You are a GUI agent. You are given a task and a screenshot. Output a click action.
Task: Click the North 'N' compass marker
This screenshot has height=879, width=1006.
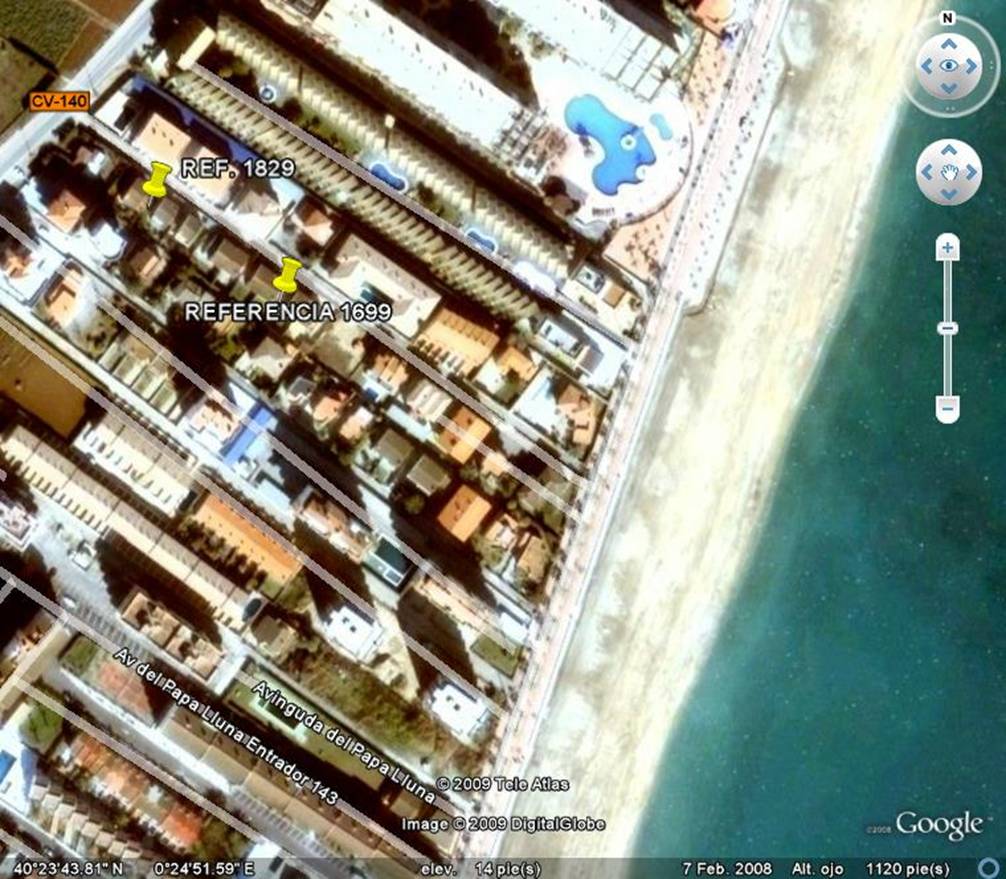tap(947, 18)
